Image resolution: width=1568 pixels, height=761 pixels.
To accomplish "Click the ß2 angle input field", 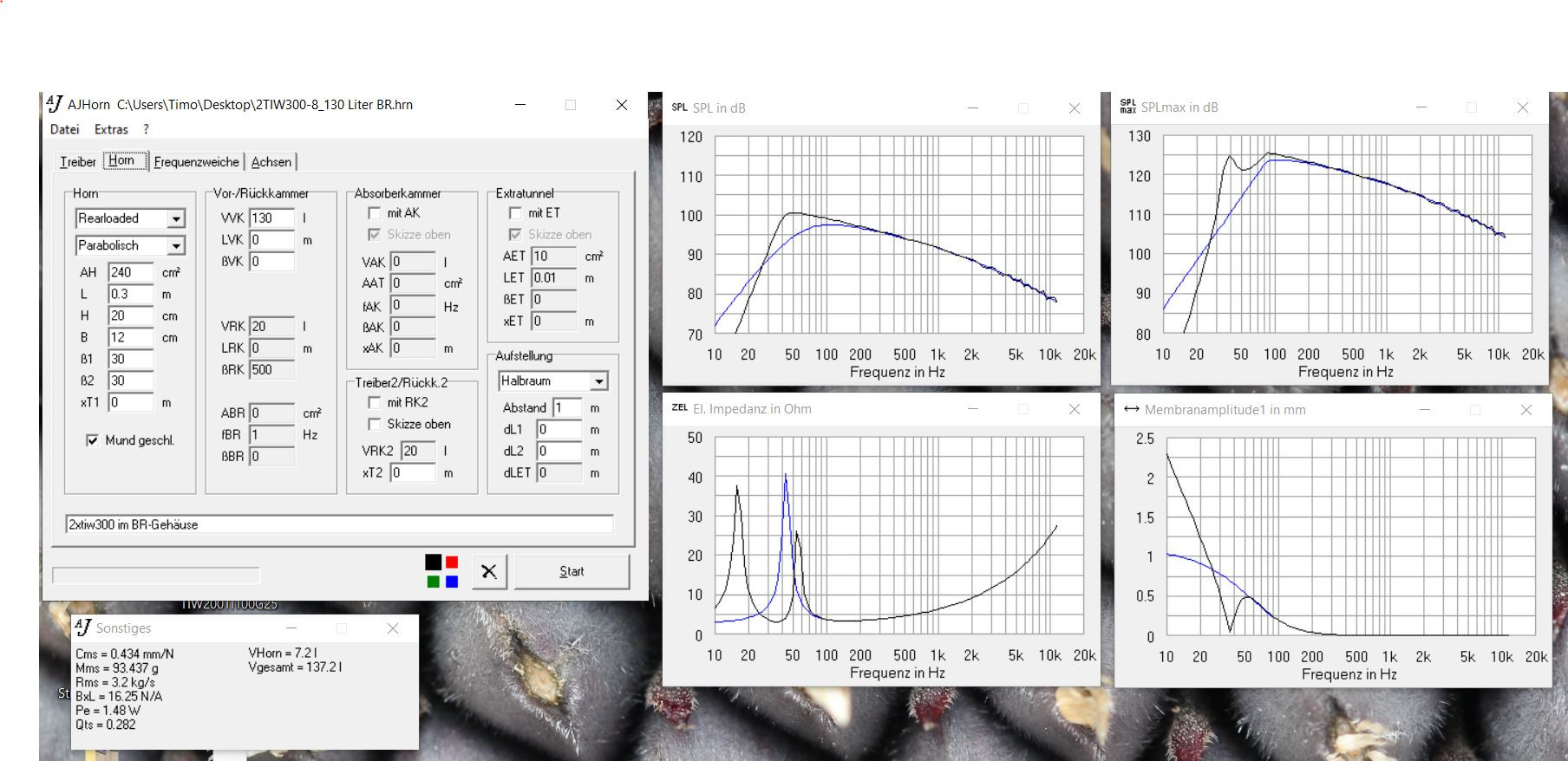I will click(131, 380).
